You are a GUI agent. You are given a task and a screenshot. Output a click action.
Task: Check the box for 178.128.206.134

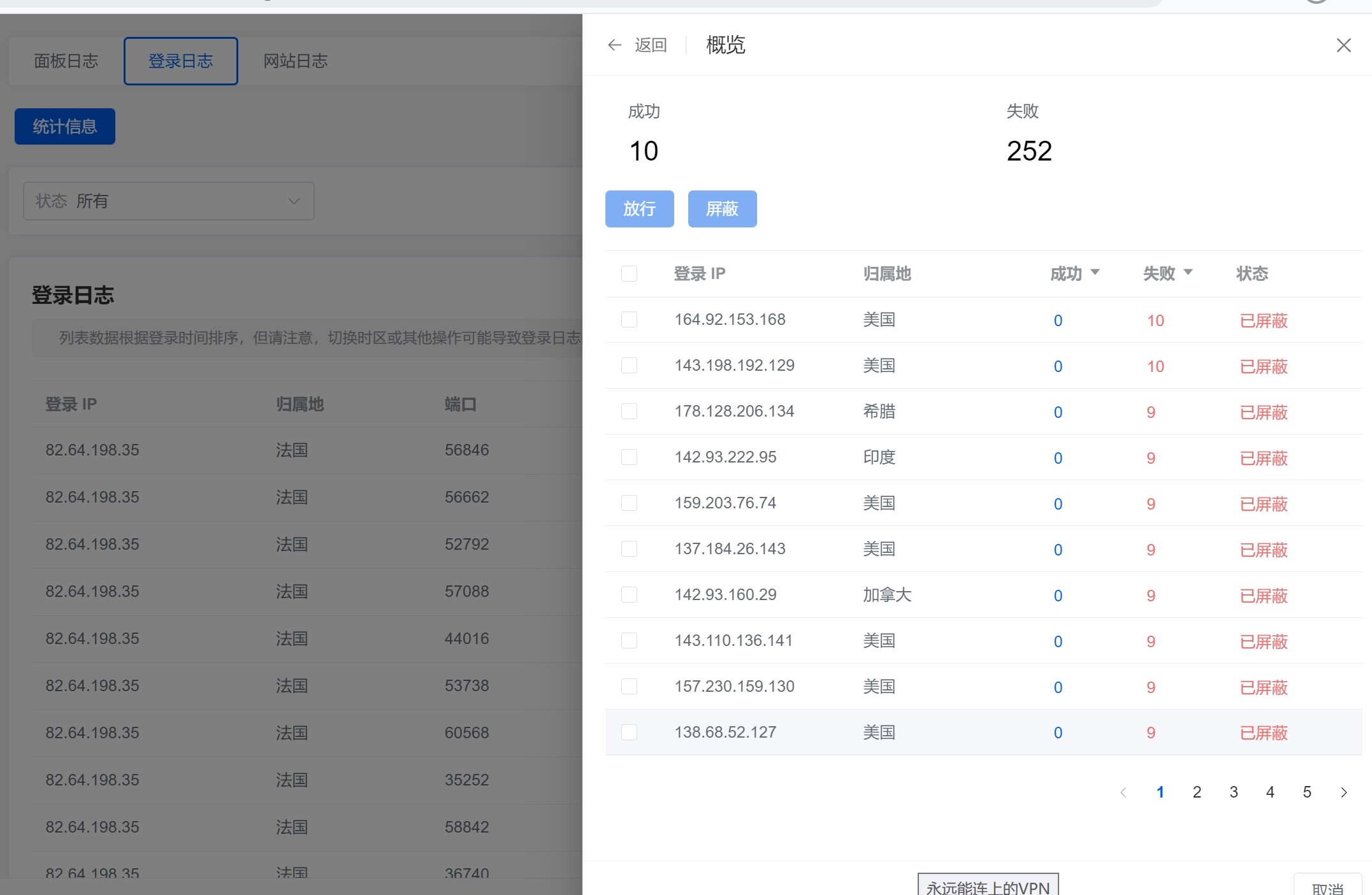pyautogui.click(x=629, y=412)
